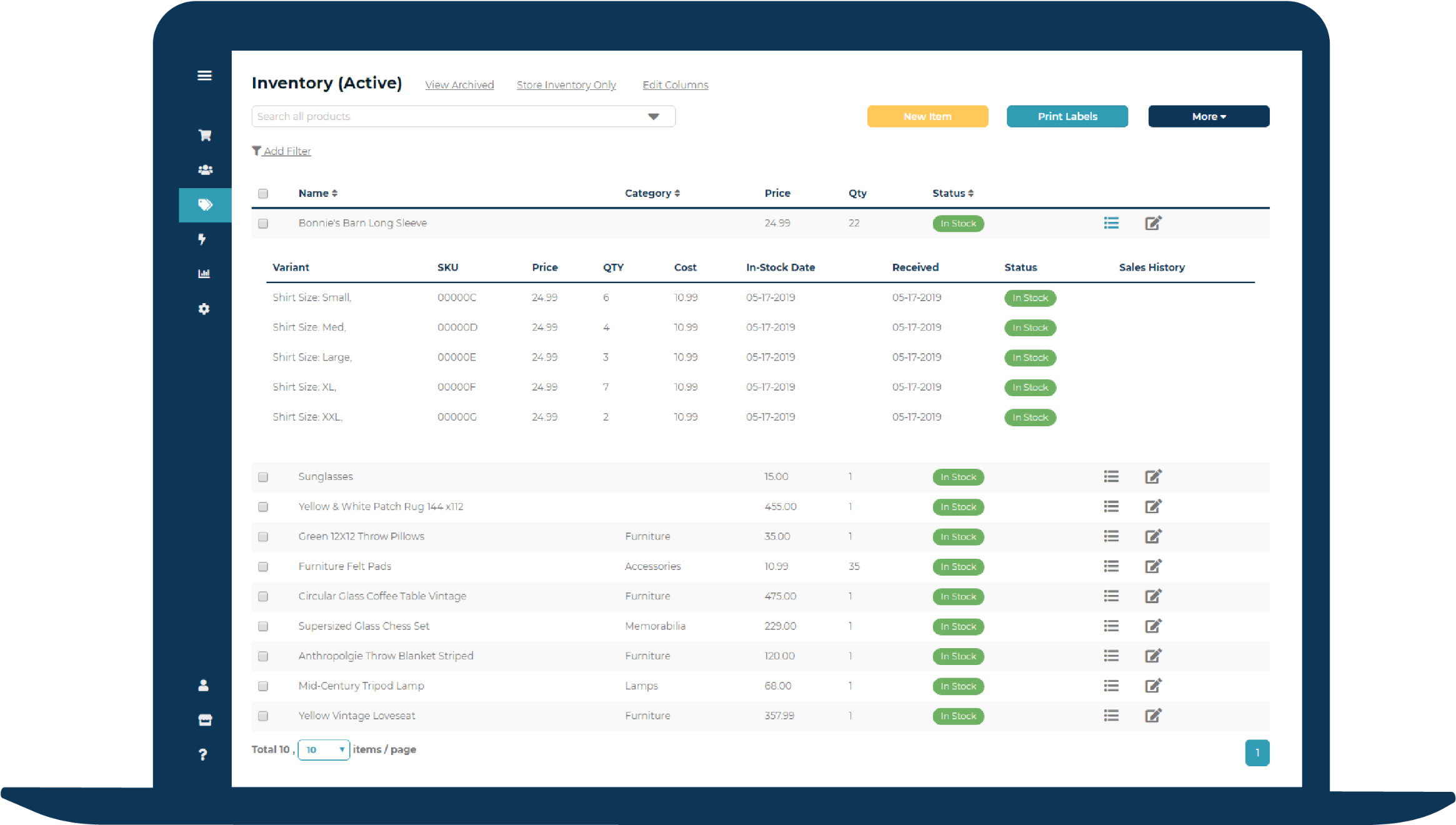
Task: Open the hamburger menu in sidebar
Action: (x=204, y=76)
